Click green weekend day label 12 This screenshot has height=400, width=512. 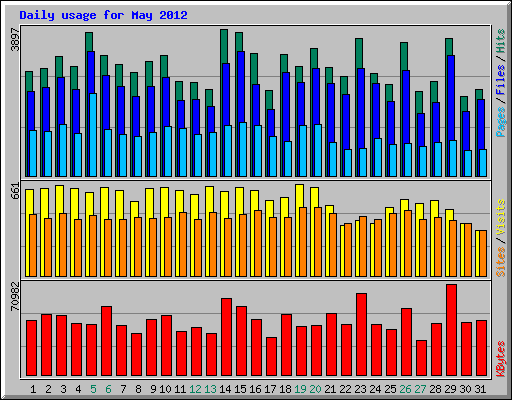(195, 389)
